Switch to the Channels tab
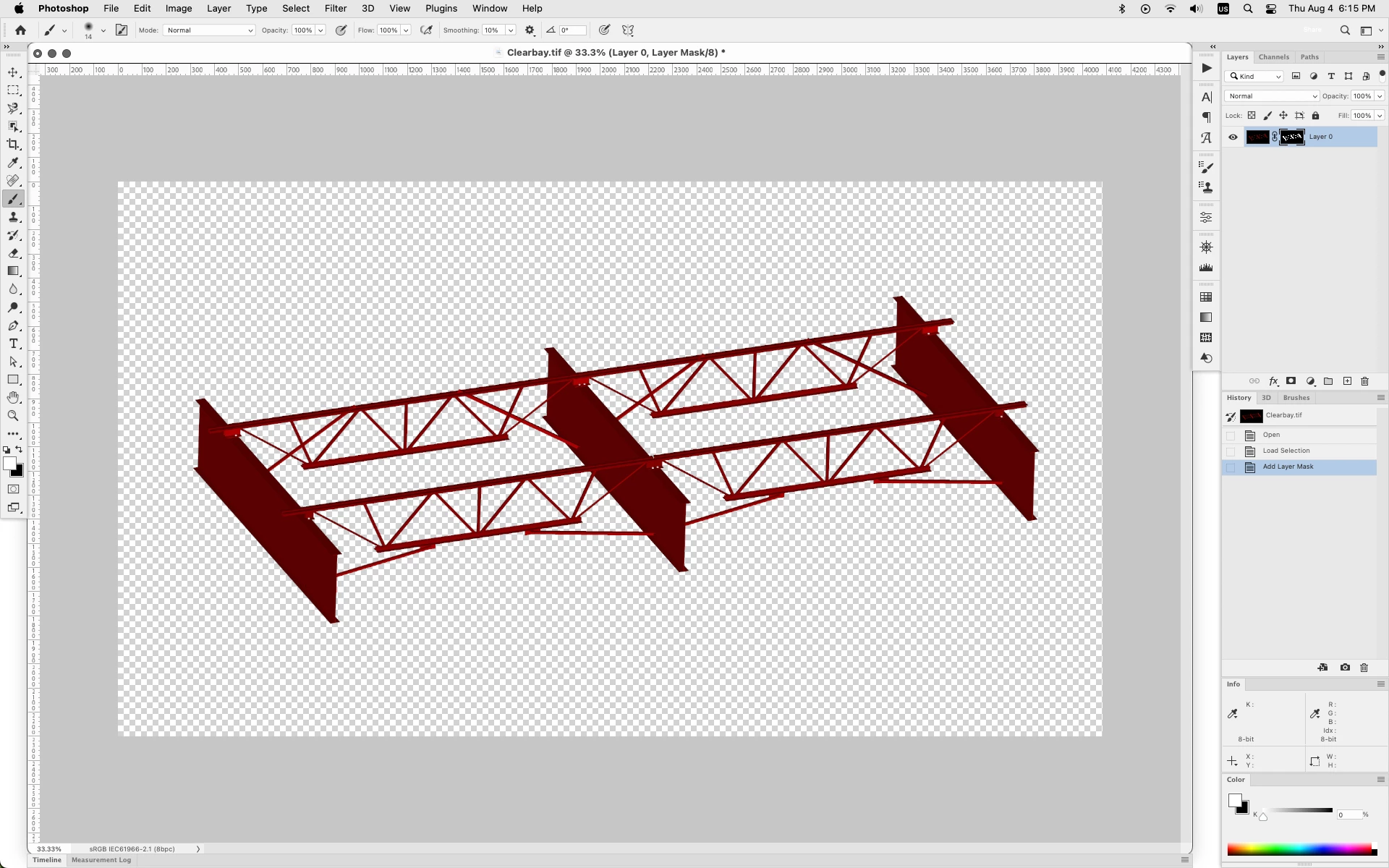This screenshot has height=868, width=1389. (x=1273, y=57)
